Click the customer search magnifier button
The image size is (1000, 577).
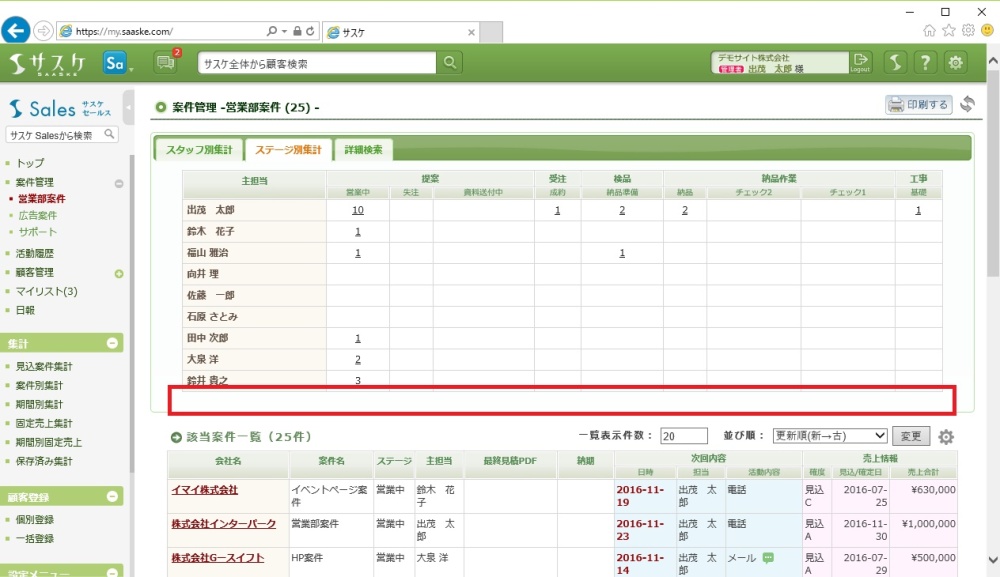[451, 63]
